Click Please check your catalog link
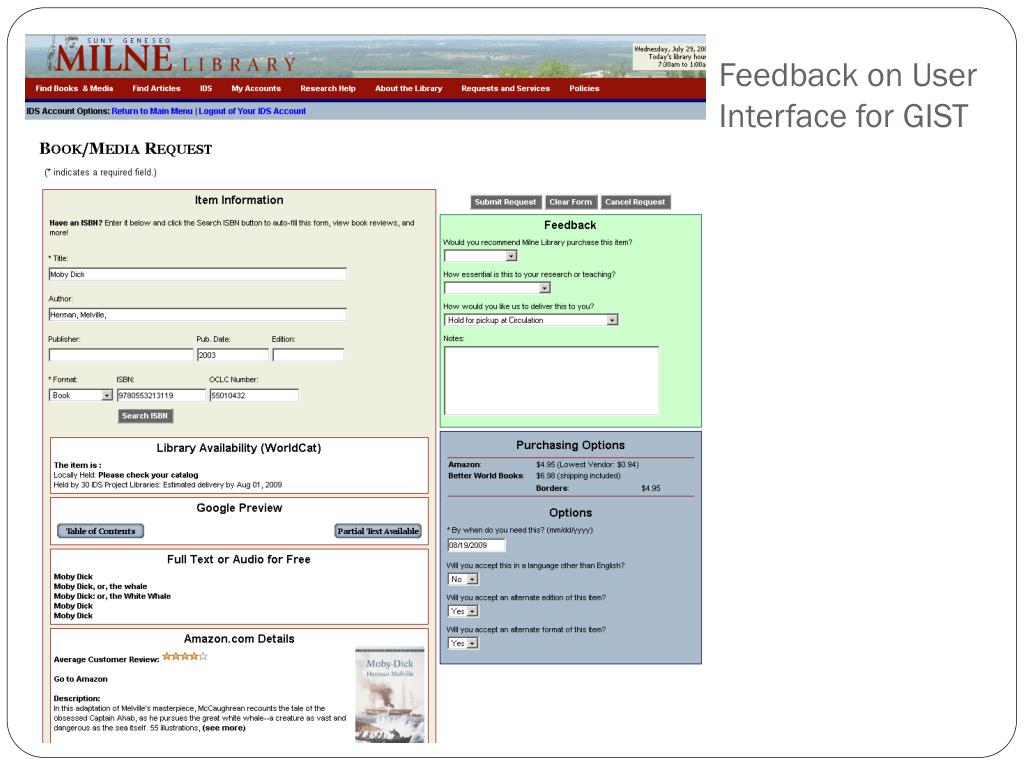 click(x=148, y=475)
